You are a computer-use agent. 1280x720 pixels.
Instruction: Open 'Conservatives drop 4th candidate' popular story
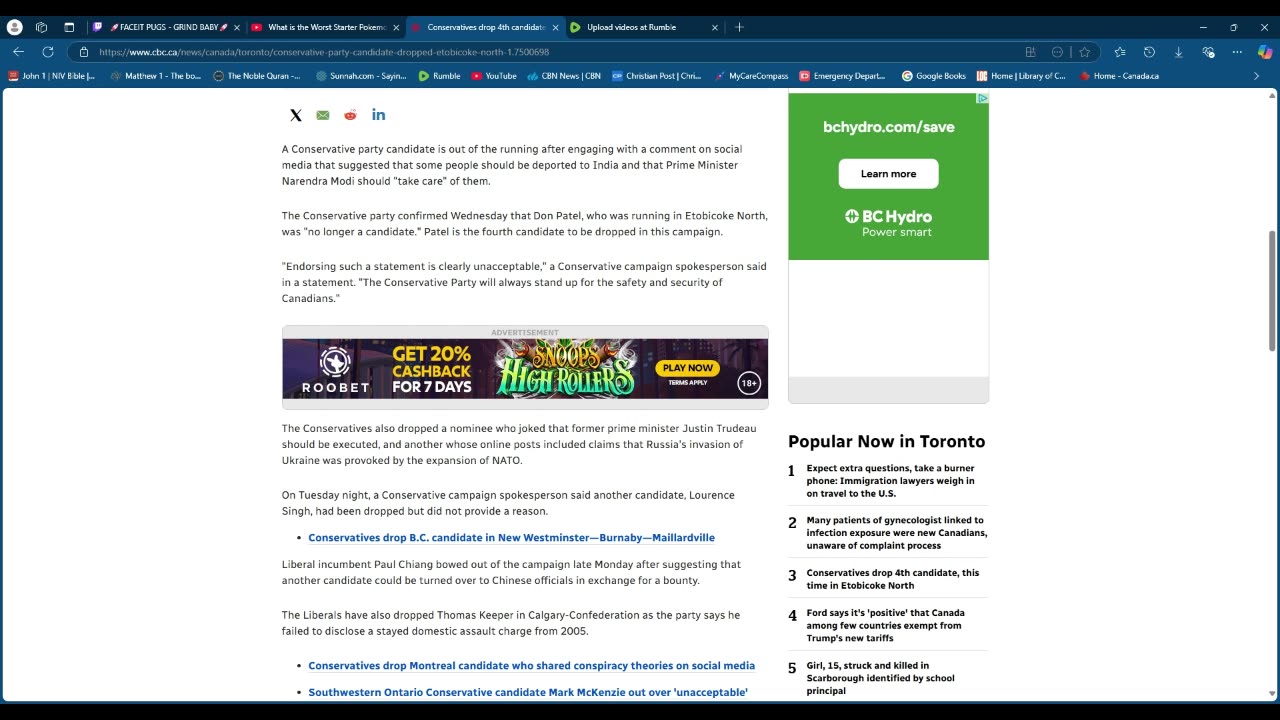(893, 579)
